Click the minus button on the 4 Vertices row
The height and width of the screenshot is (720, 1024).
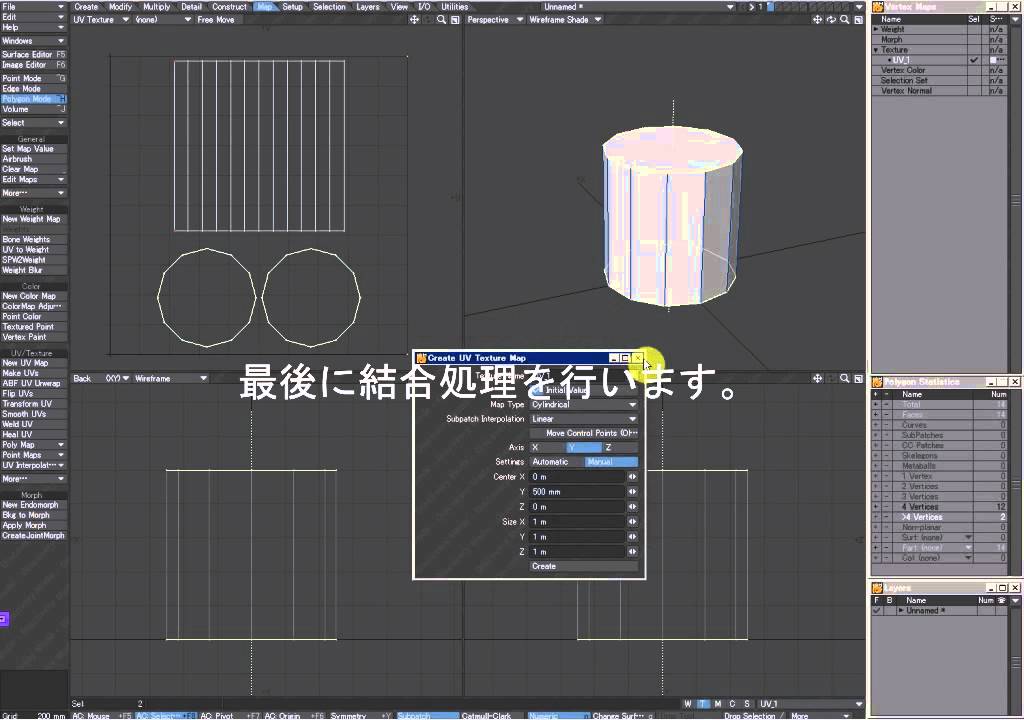click(886, 507)
